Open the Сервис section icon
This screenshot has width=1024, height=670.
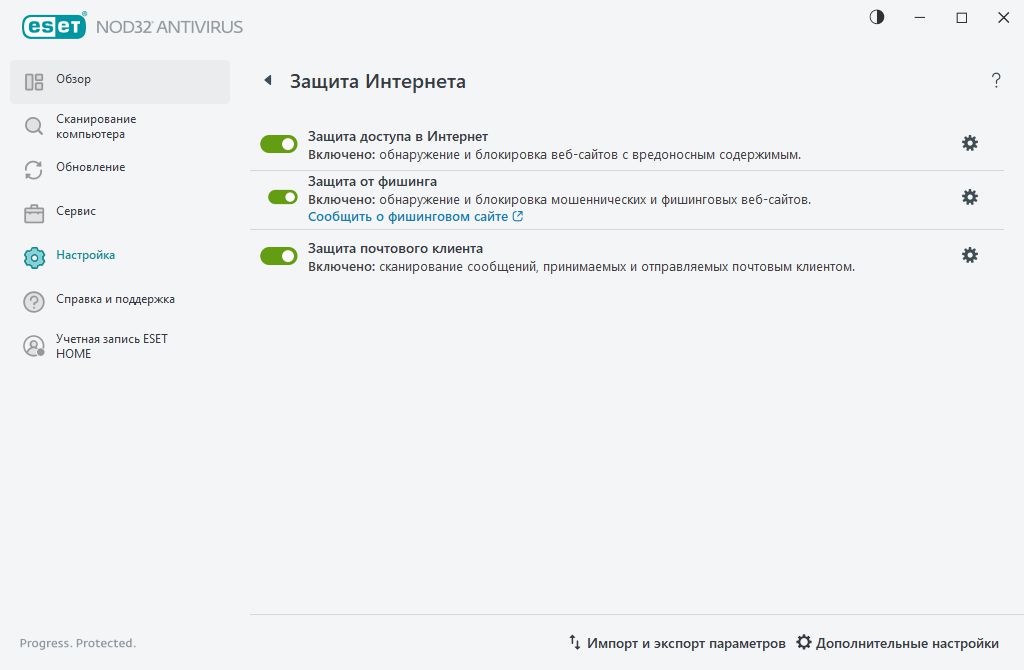tap(33, 212)
